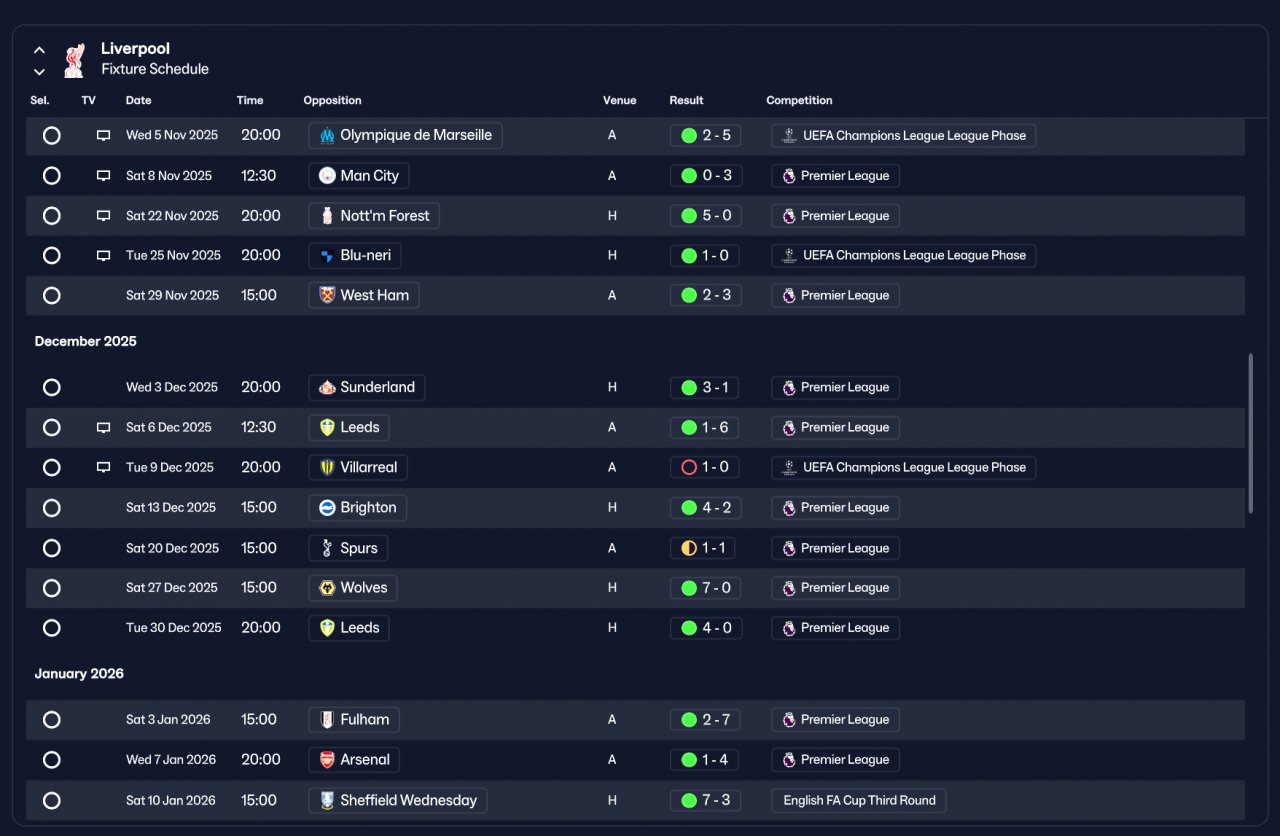Viewport: 1280px width, 836px height.
Task: Sort by the Competition column header
Action: (x=799, y=100)
